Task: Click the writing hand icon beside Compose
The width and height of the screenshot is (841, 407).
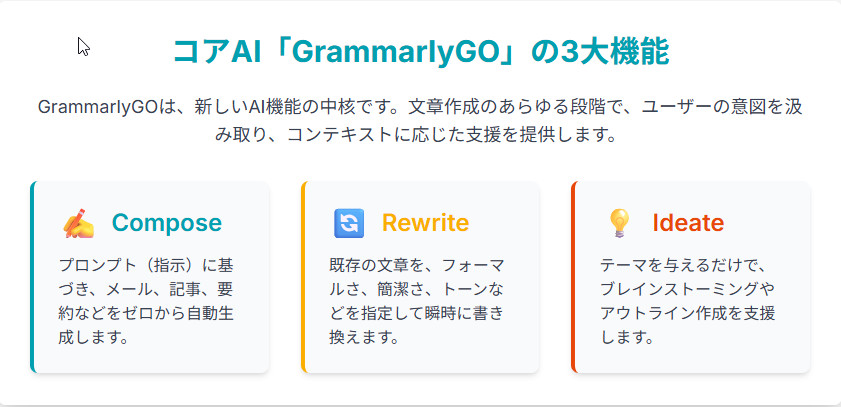Action: pos(78,222)
